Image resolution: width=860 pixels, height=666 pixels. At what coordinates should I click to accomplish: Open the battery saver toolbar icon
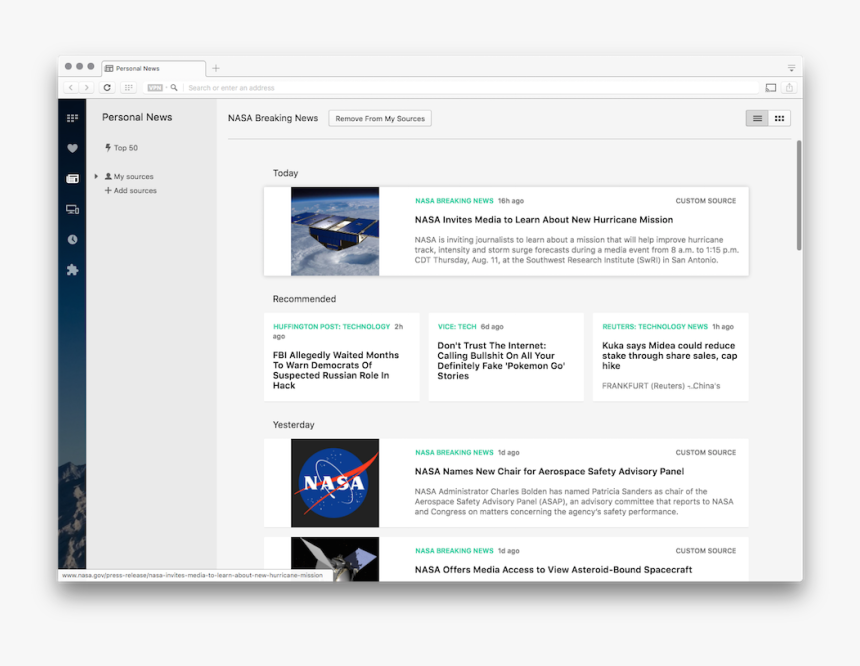[771, 88]
